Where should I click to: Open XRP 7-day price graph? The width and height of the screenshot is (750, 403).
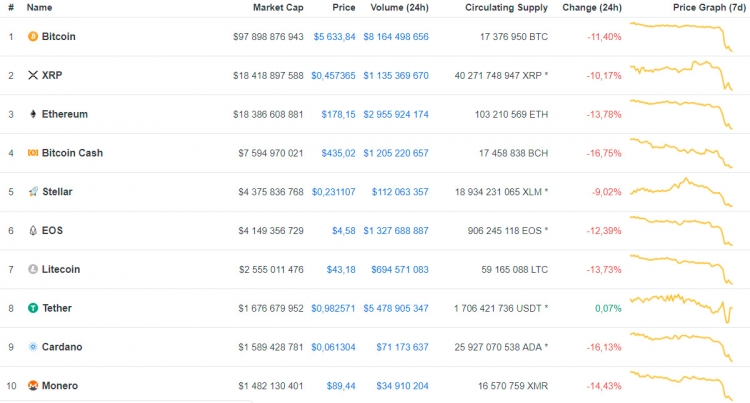pyautogui.click(x=681, y=75)
